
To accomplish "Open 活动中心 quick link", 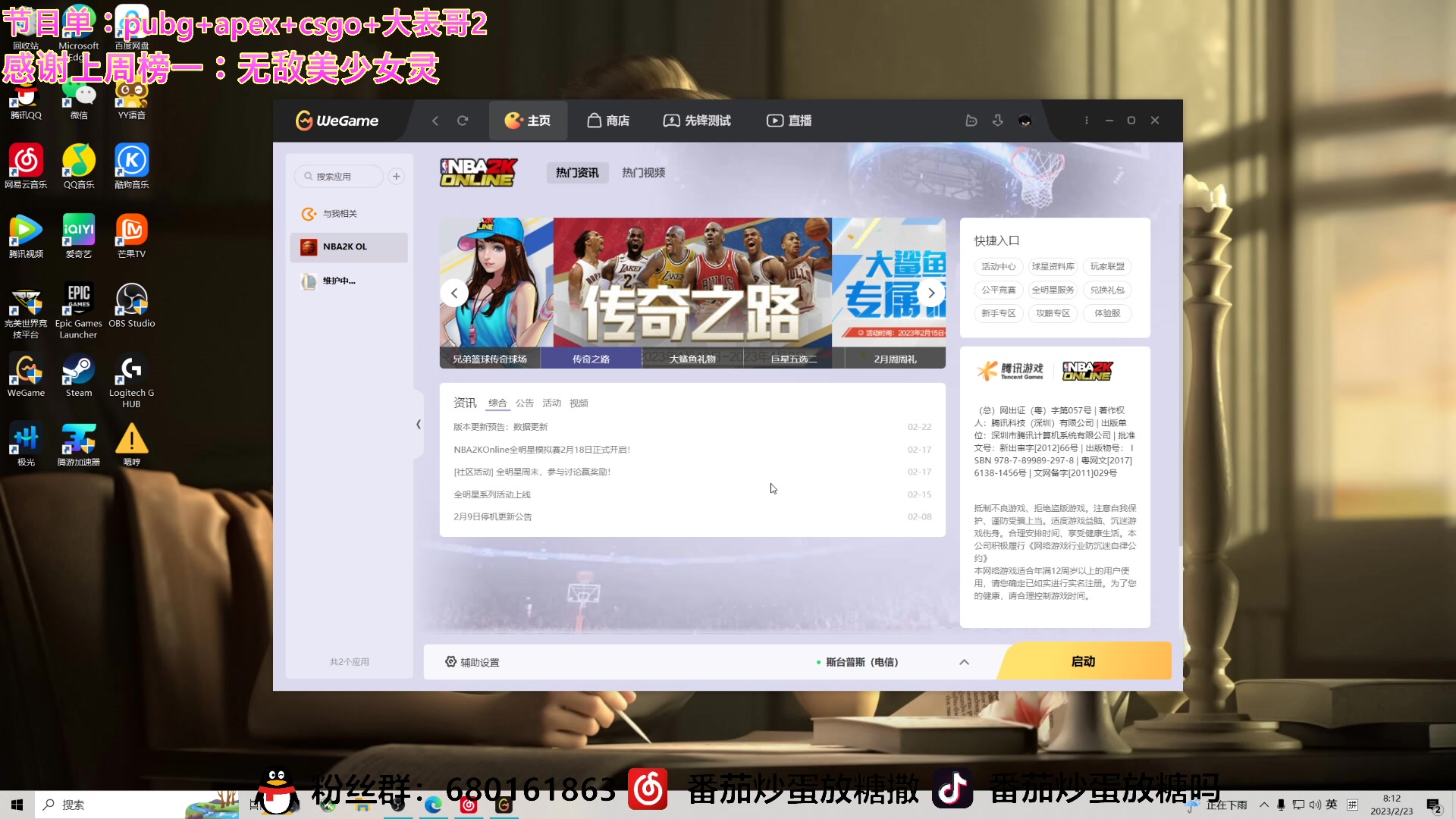I will coord(998,267).
